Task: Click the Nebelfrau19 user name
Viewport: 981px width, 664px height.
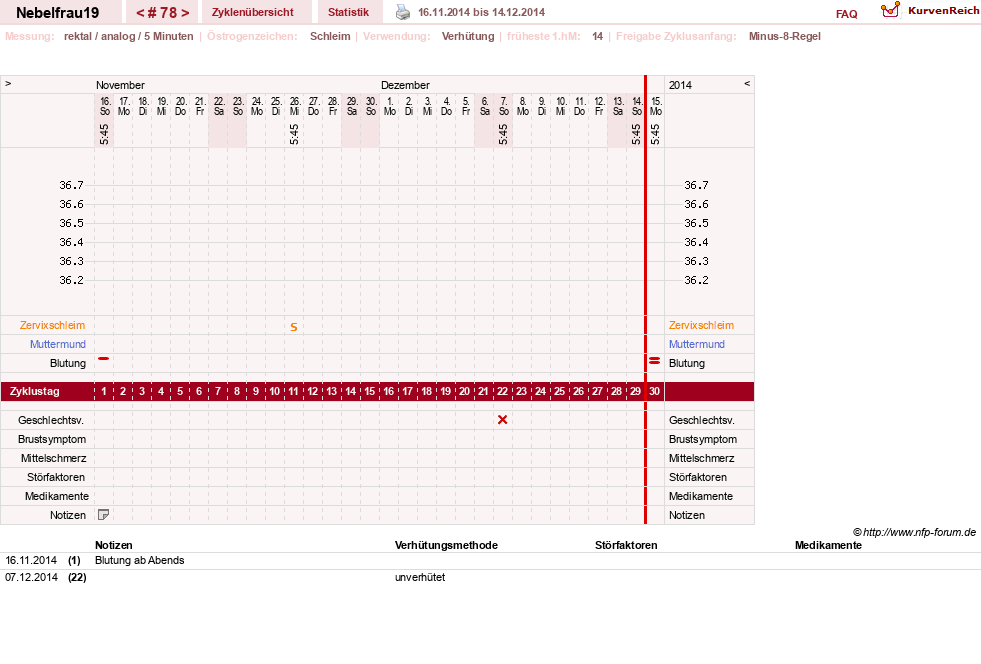Action: [x=58, y=13]
